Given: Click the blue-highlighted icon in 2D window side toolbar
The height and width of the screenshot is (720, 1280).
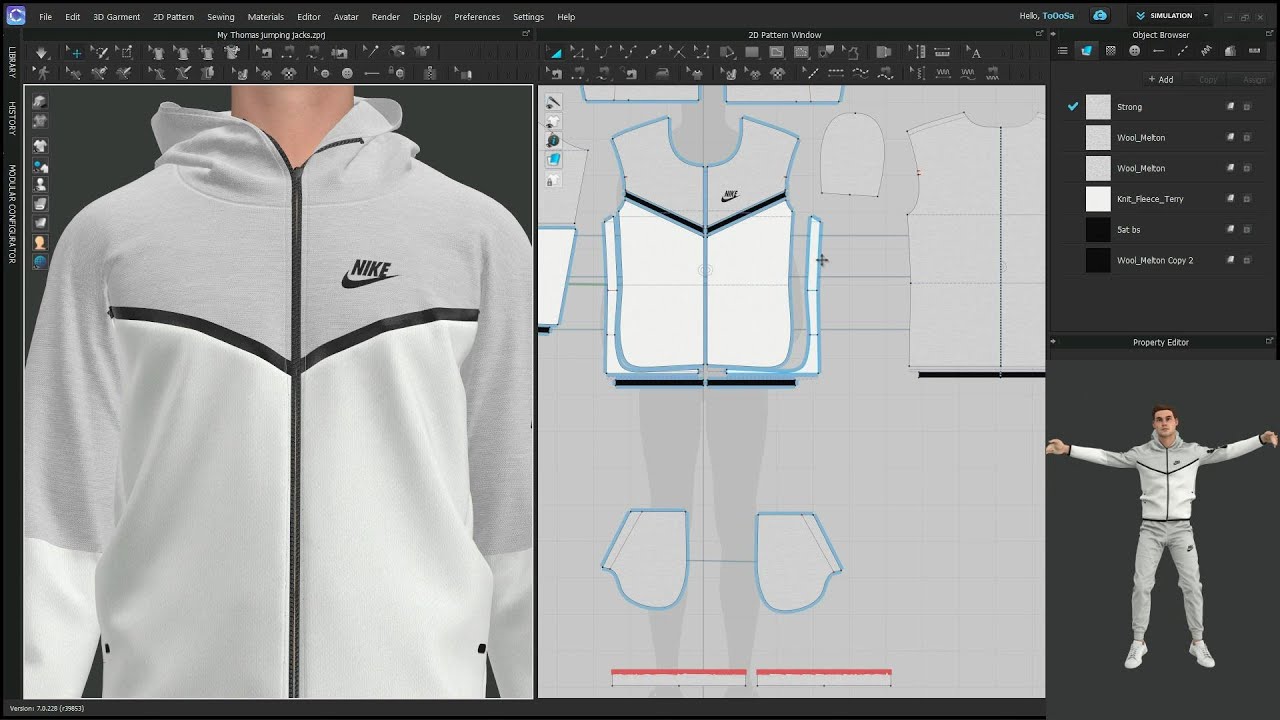Looking at the screenshot, I should [x=553, y=159].
